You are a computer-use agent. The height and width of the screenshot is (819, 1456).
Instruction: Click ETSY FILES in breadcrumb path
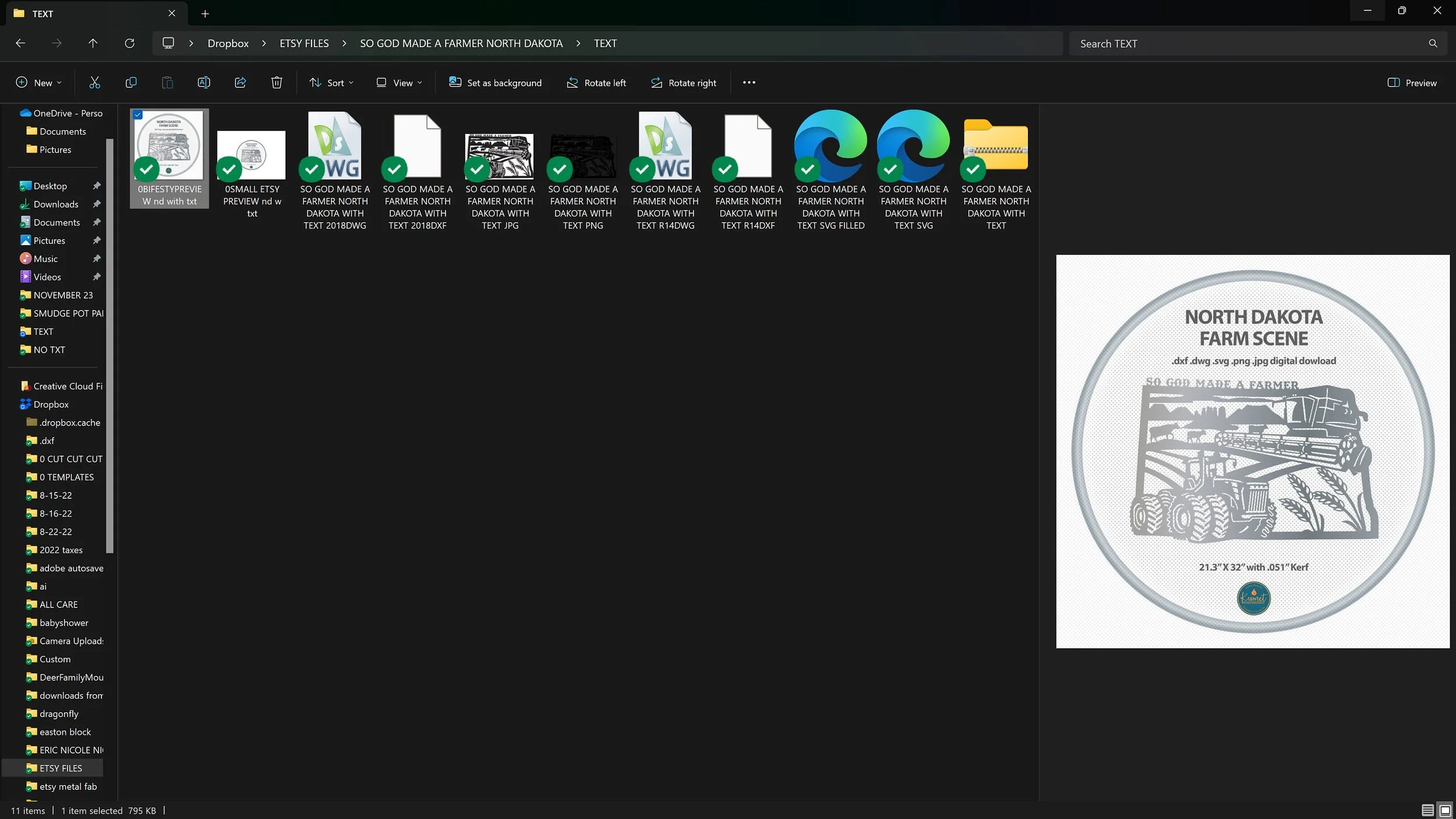click(x=304, y=43)
